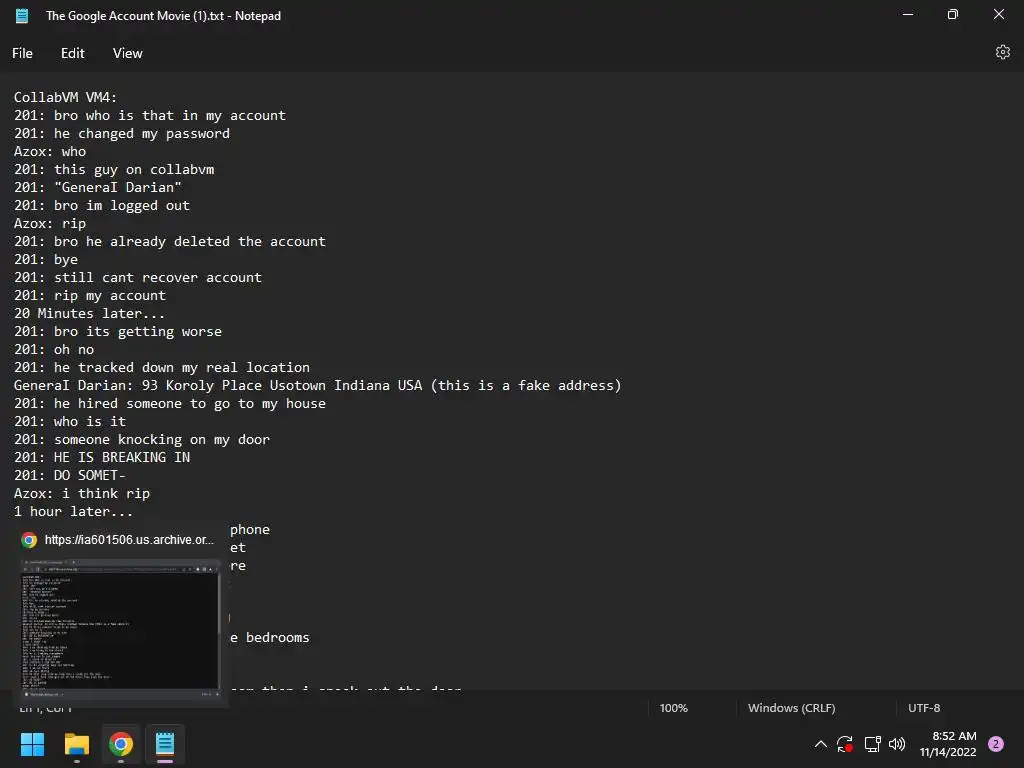The width and height of the screenshot is (1024, 768).
Task: Click UTF-8 encoding indicator
Action: [x=924, y=708]
